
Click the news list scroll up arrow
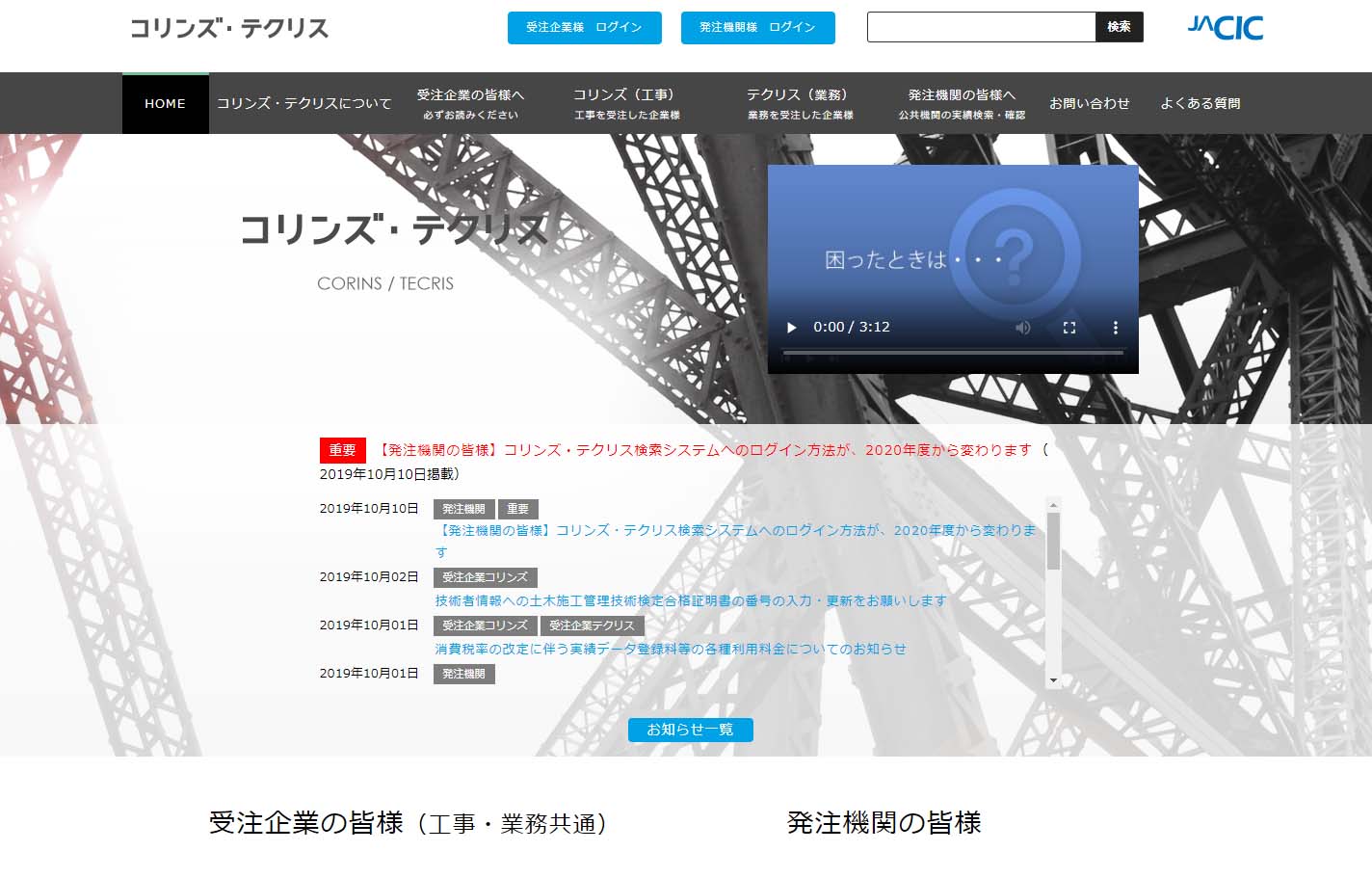pyautogui.click(x=1053, y=505)
